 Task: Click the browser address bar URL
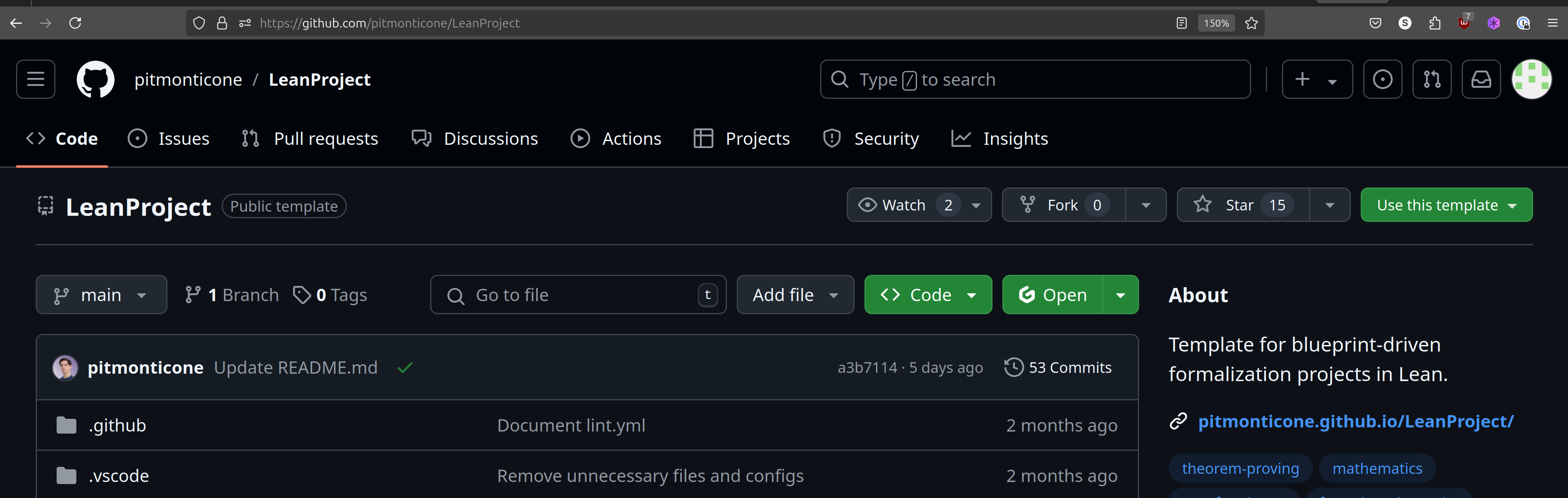[x=390, y=23]
